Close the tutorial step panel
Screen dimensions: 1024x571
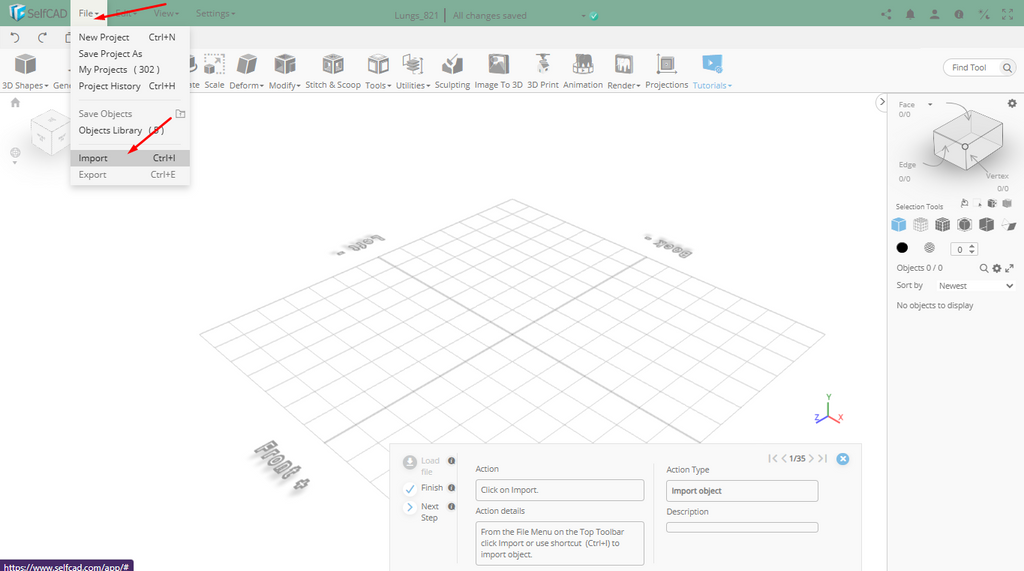(x=842, y=459)
